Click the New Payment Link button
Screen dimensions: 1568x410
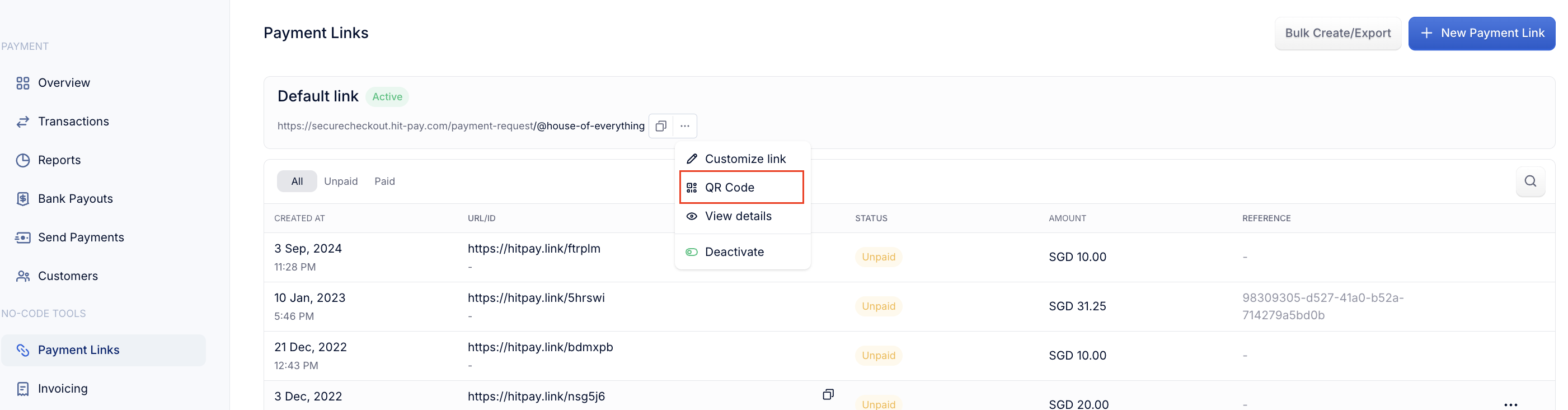(1481, 34)
